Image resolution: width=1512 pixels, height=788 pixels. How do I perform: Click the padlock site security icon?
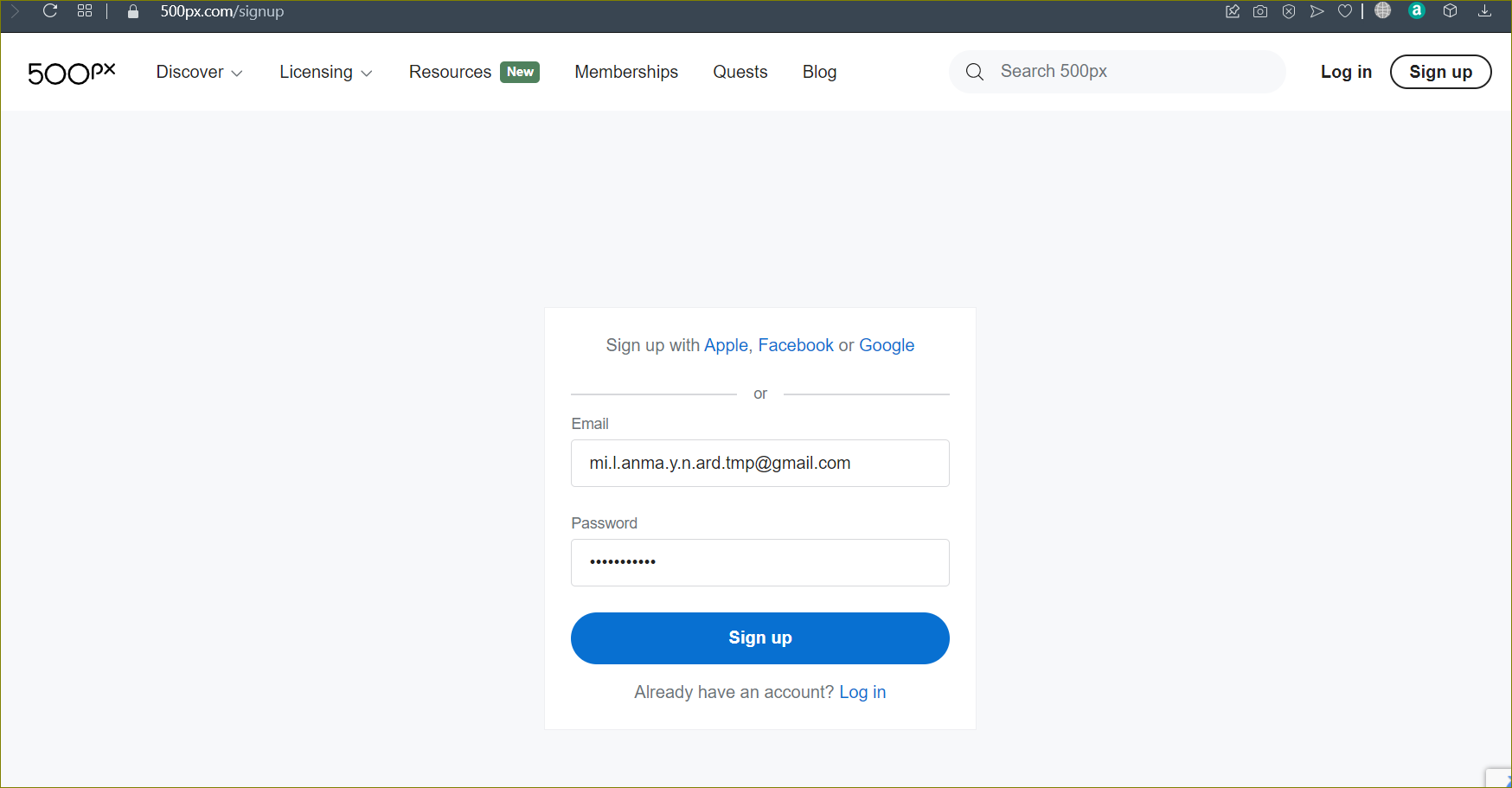coord(133,12)
